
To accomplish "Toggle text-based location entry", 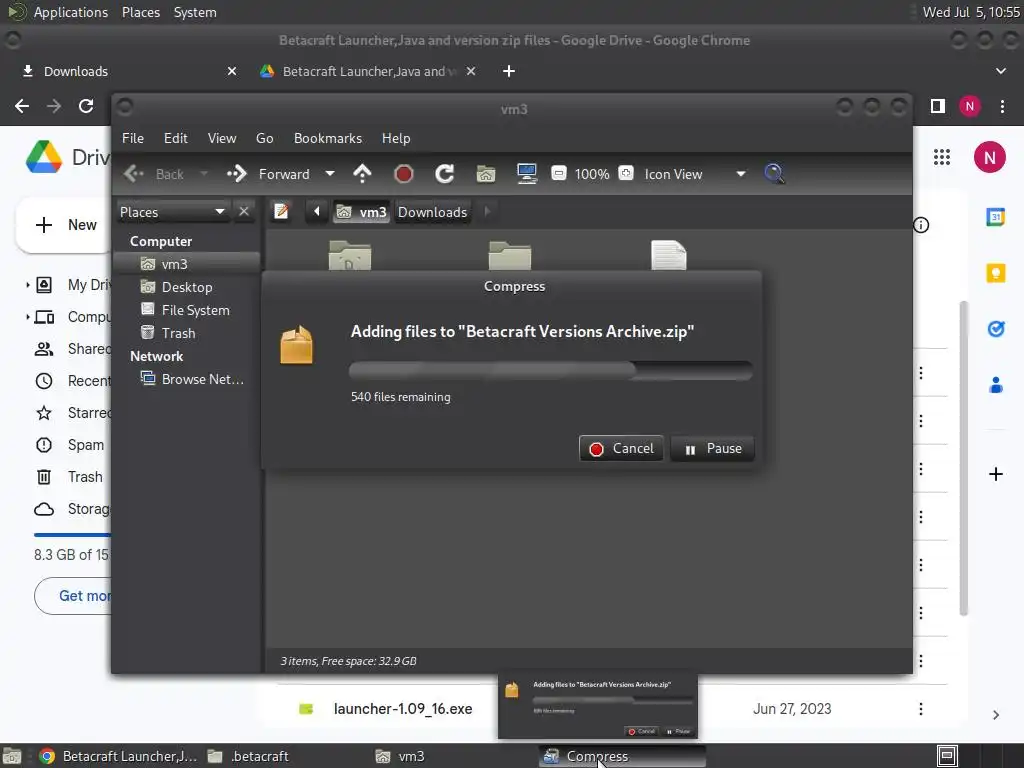I will (281, 212).
